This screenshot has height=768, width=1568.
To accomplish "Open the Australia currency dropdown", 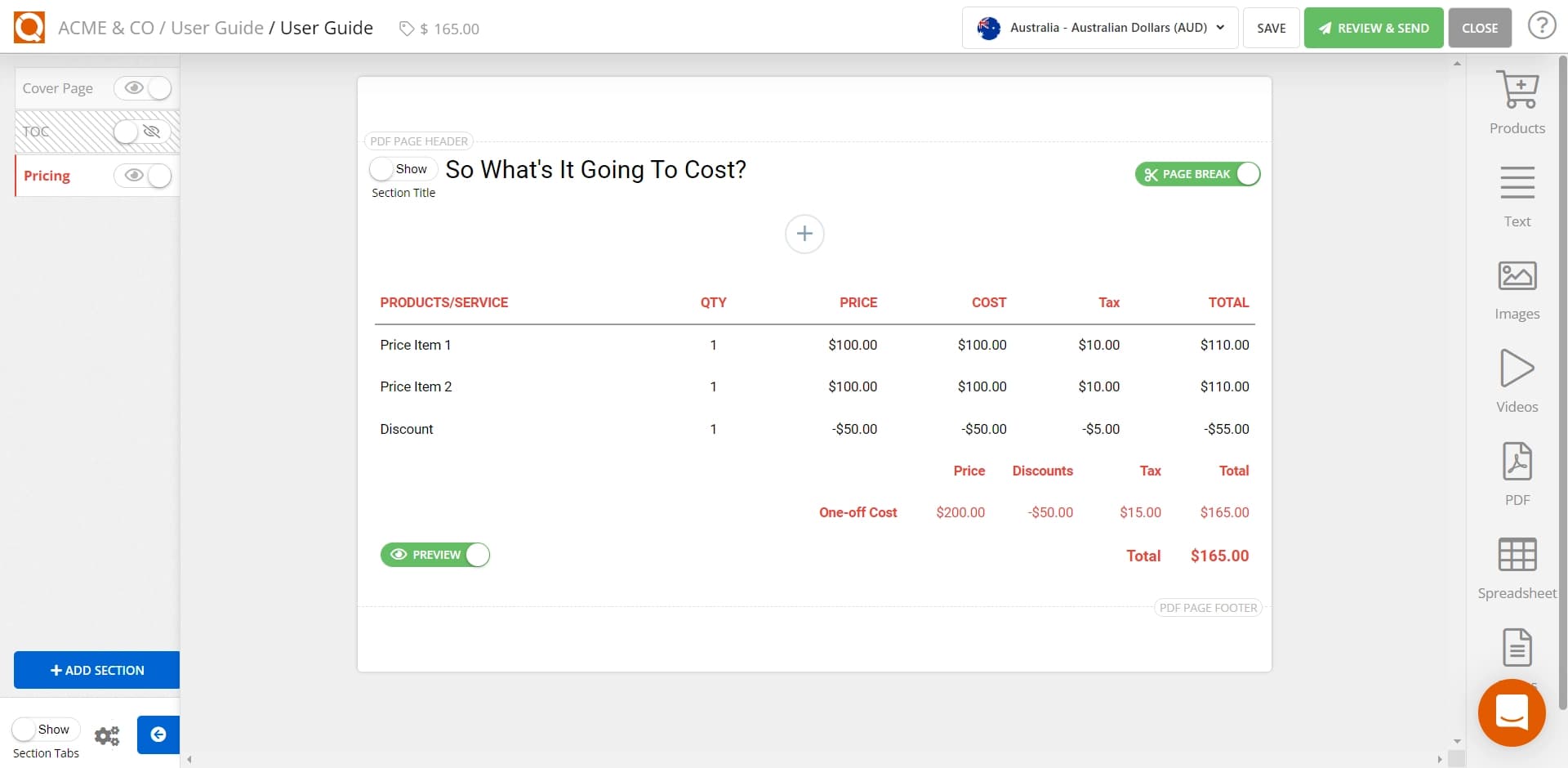I will (x=1099, y=27).
